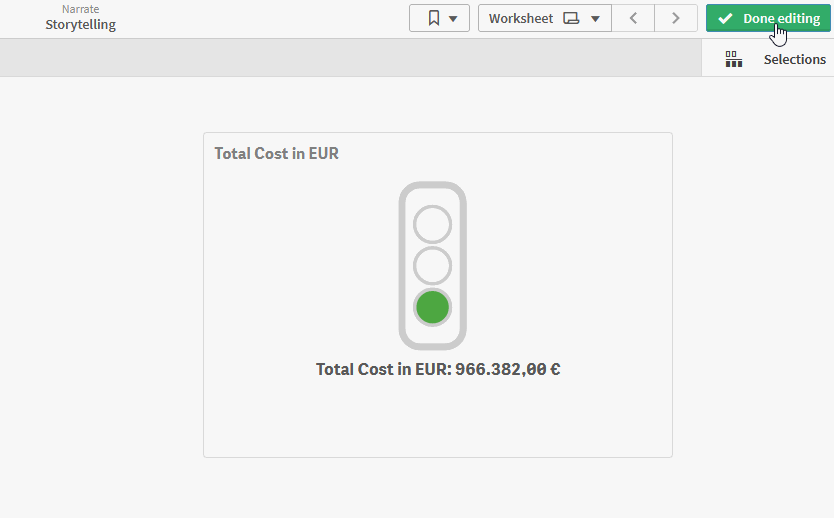Open the selections tool grid icon
Image resolution: width=834 pixels, height=518 pixels.
click(733, 59)
